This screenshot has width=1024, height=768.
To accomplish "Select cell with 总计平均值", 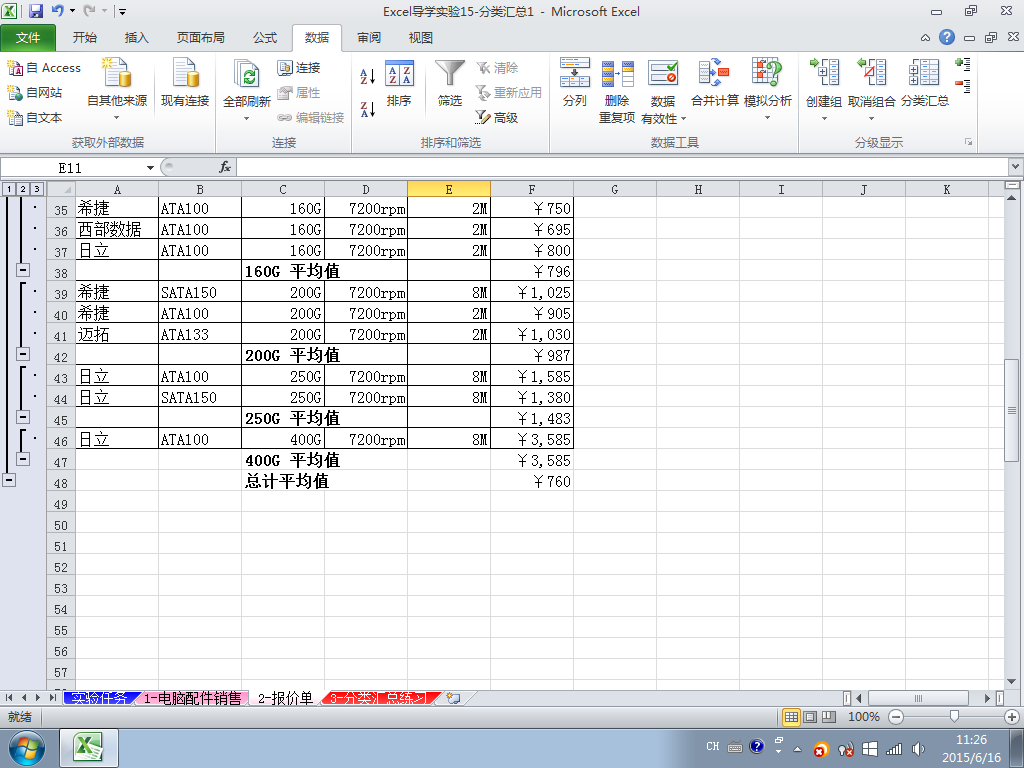I will pos(283,481).
